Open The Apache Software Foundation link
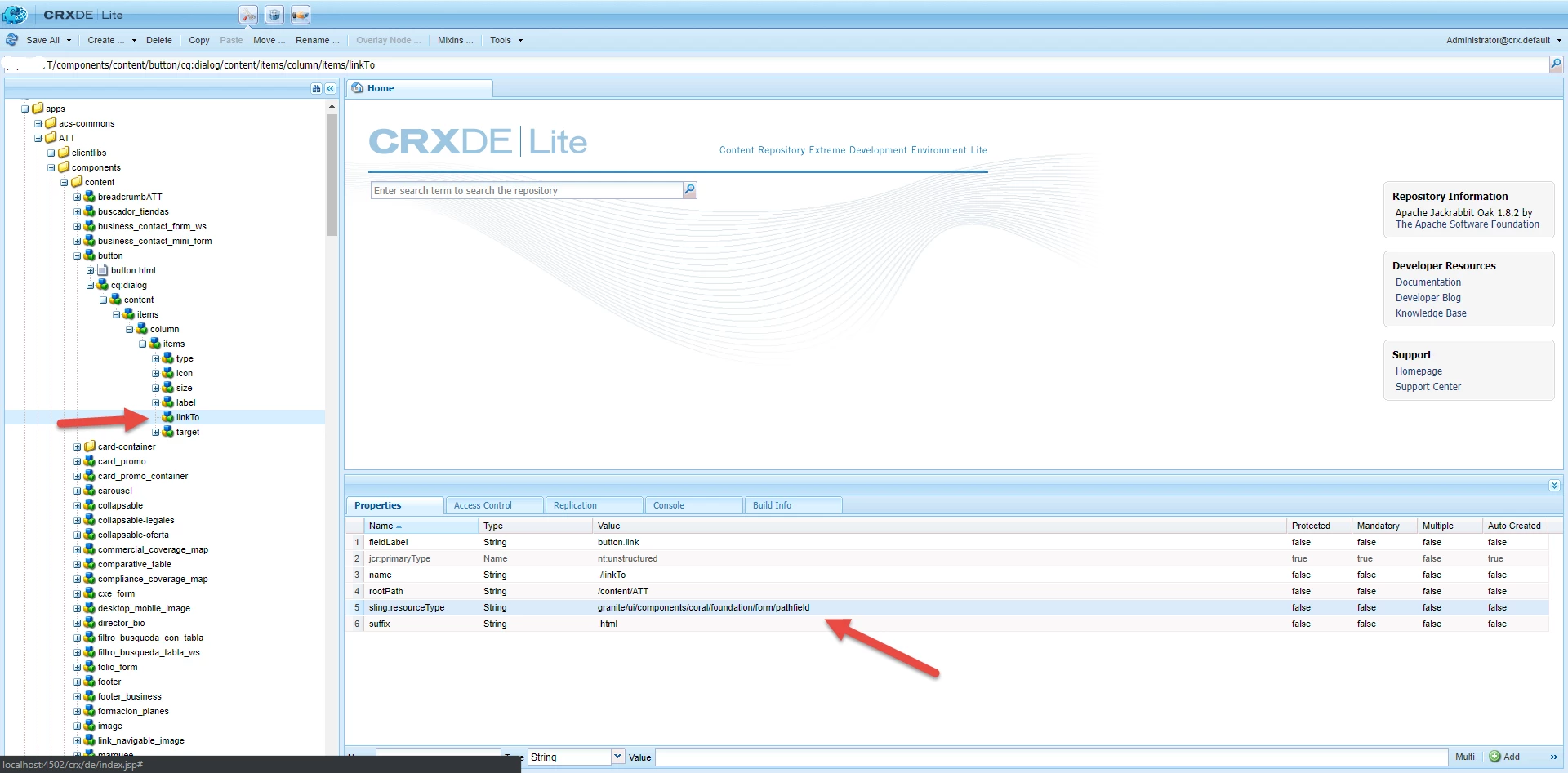Viewport: 1568px width, 773px height. pyautogui.click(x=1467, y=224)
